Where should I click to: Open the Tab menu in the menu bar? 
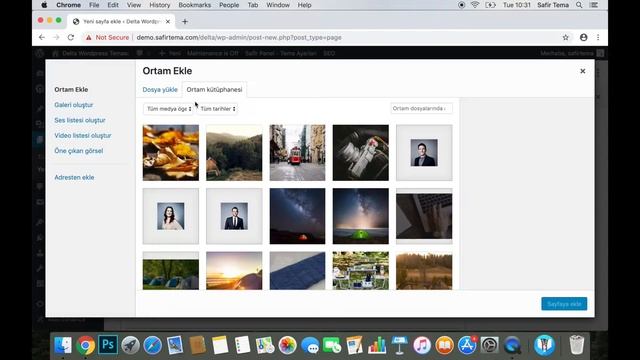coord(253,5)
